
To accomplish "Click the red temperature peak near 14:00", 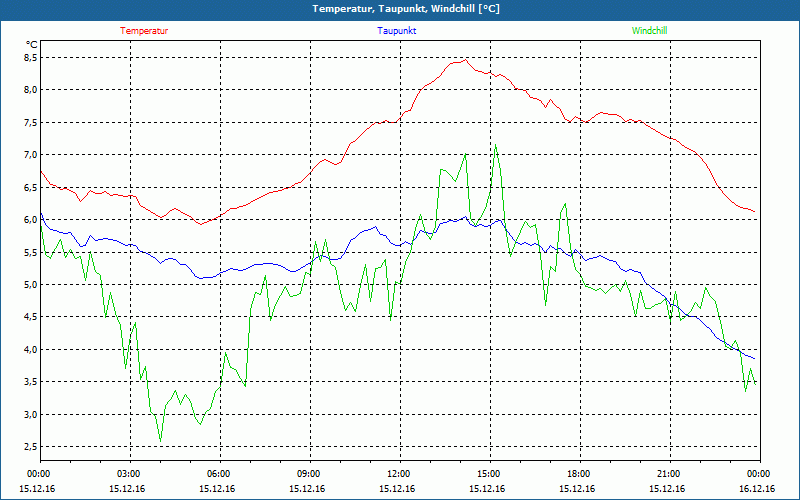I will click(x=465, y=60).
